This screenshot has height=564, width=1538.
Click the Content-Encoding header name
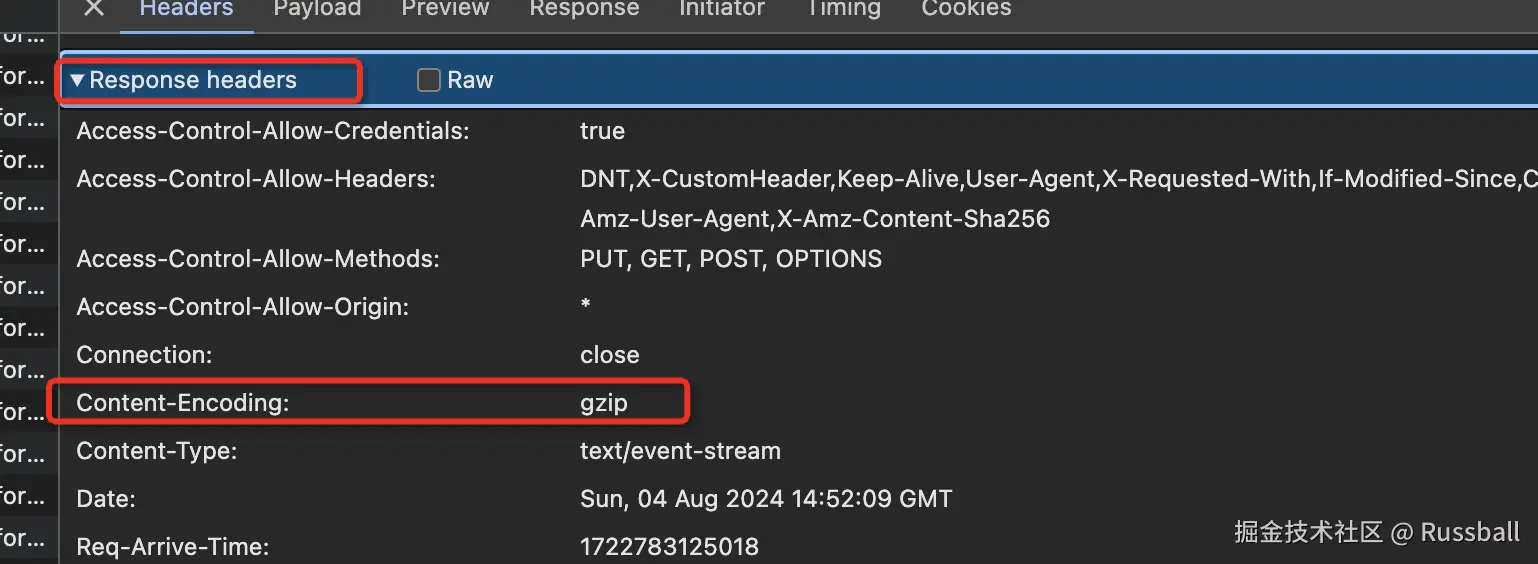183,403
